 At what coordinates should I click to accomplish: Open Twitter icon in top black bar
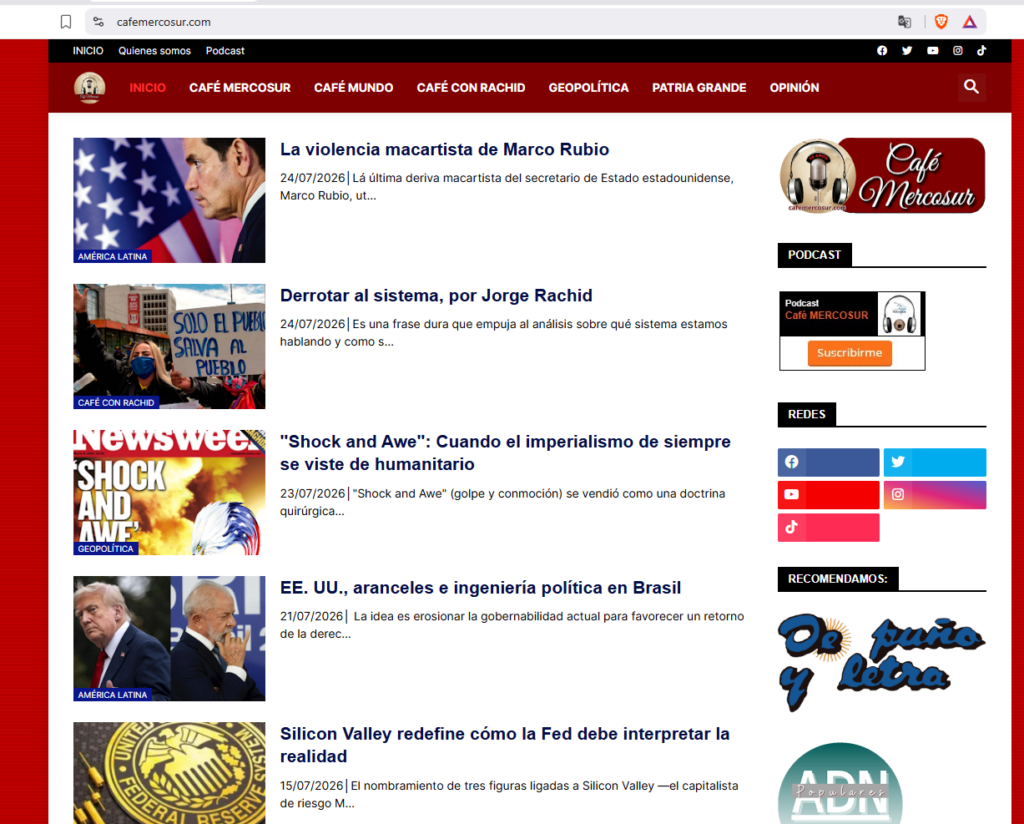907,50
